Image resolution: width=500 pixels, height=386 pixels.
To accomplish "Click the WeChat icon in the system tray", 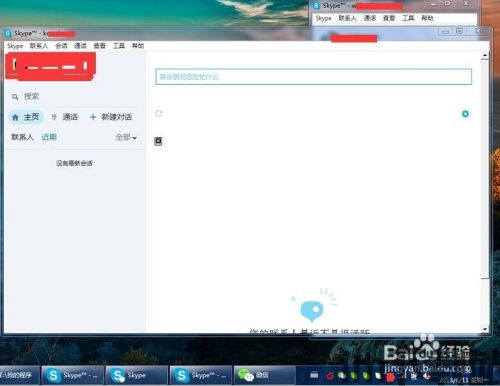I will 342,376.
